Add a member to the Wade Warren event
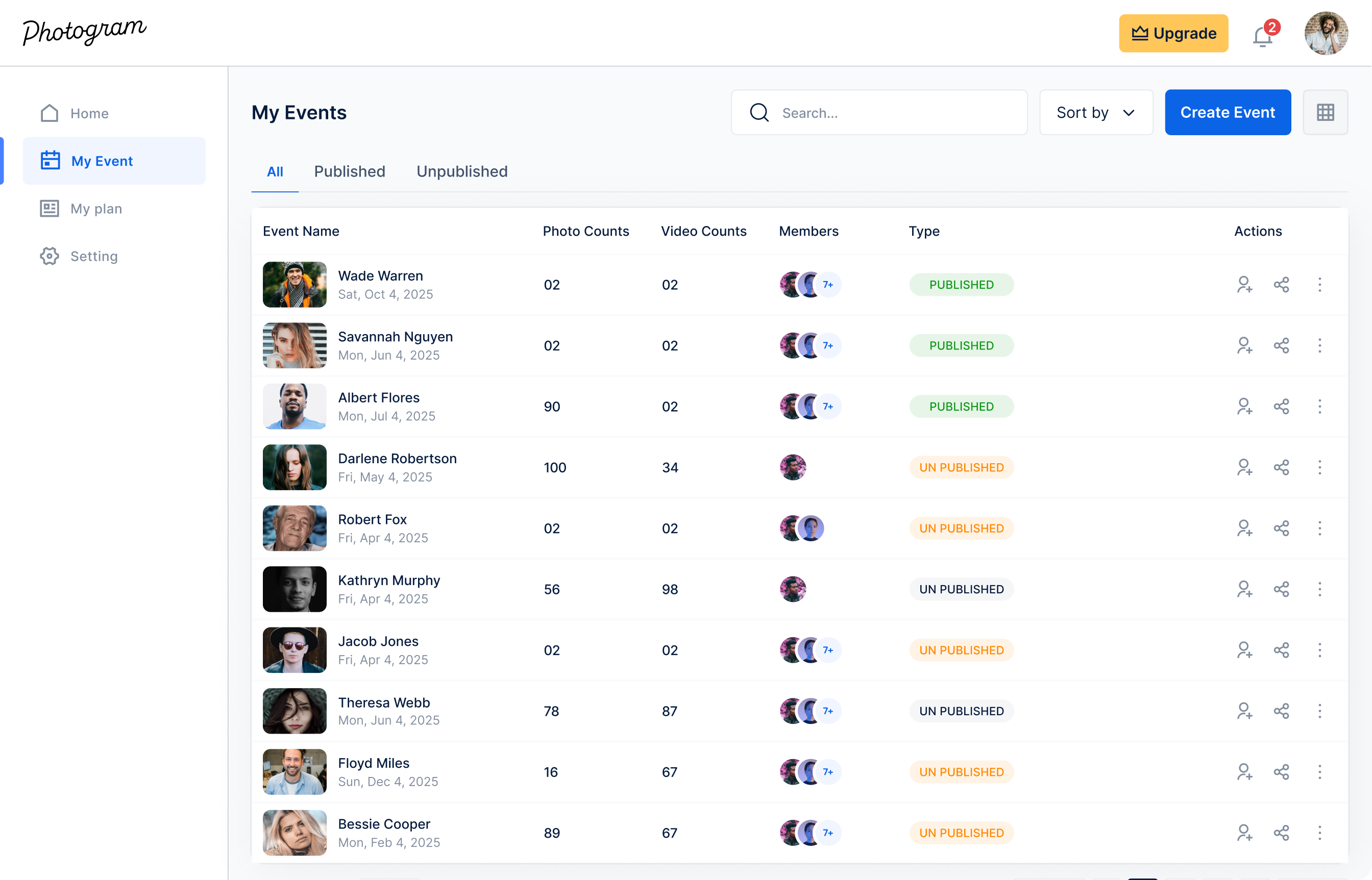This screenshot has height=880, width=1372. (x=1244, y=285)
